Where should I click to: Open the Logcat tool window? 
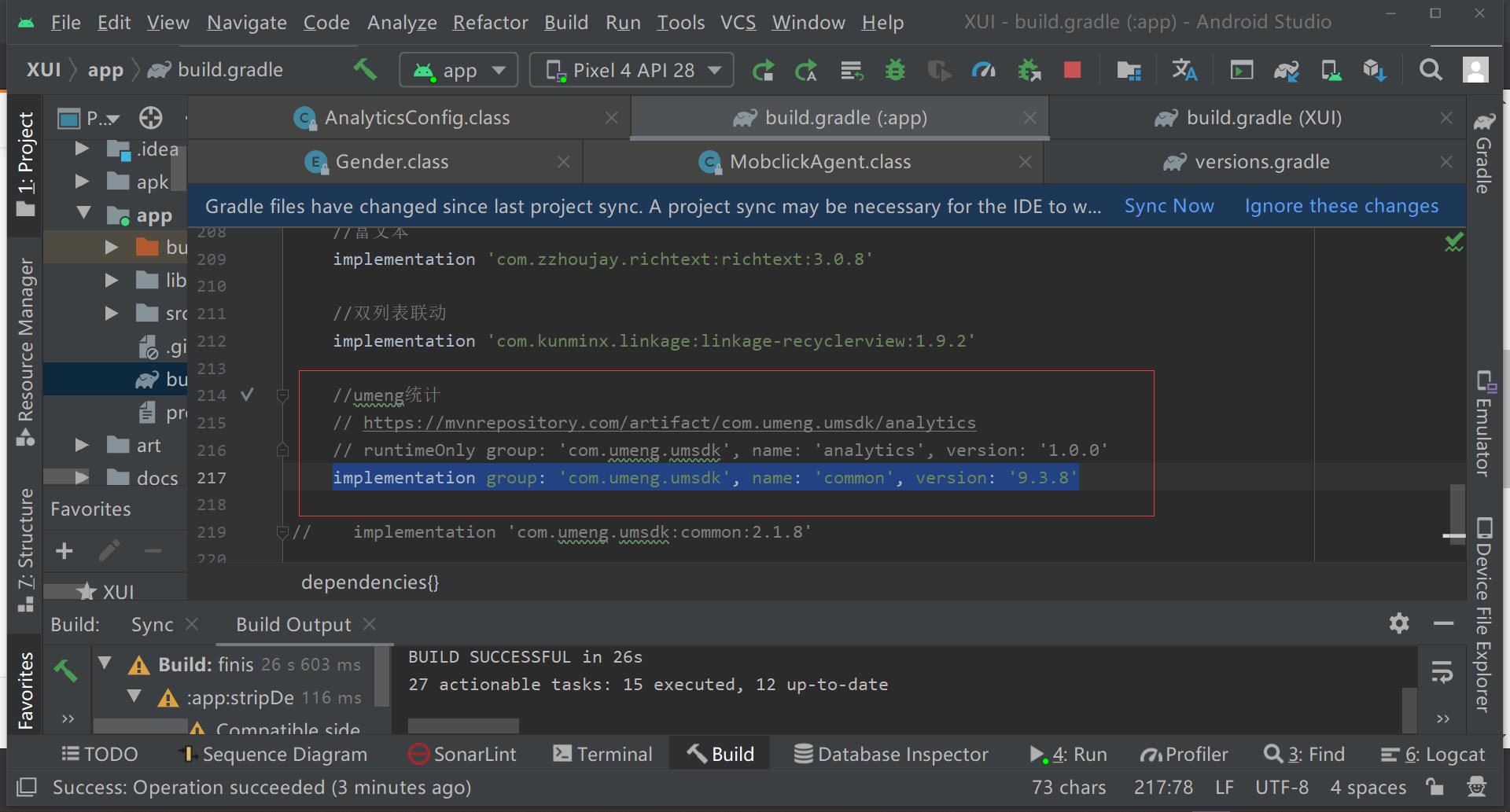click(x=1432, y=755)
